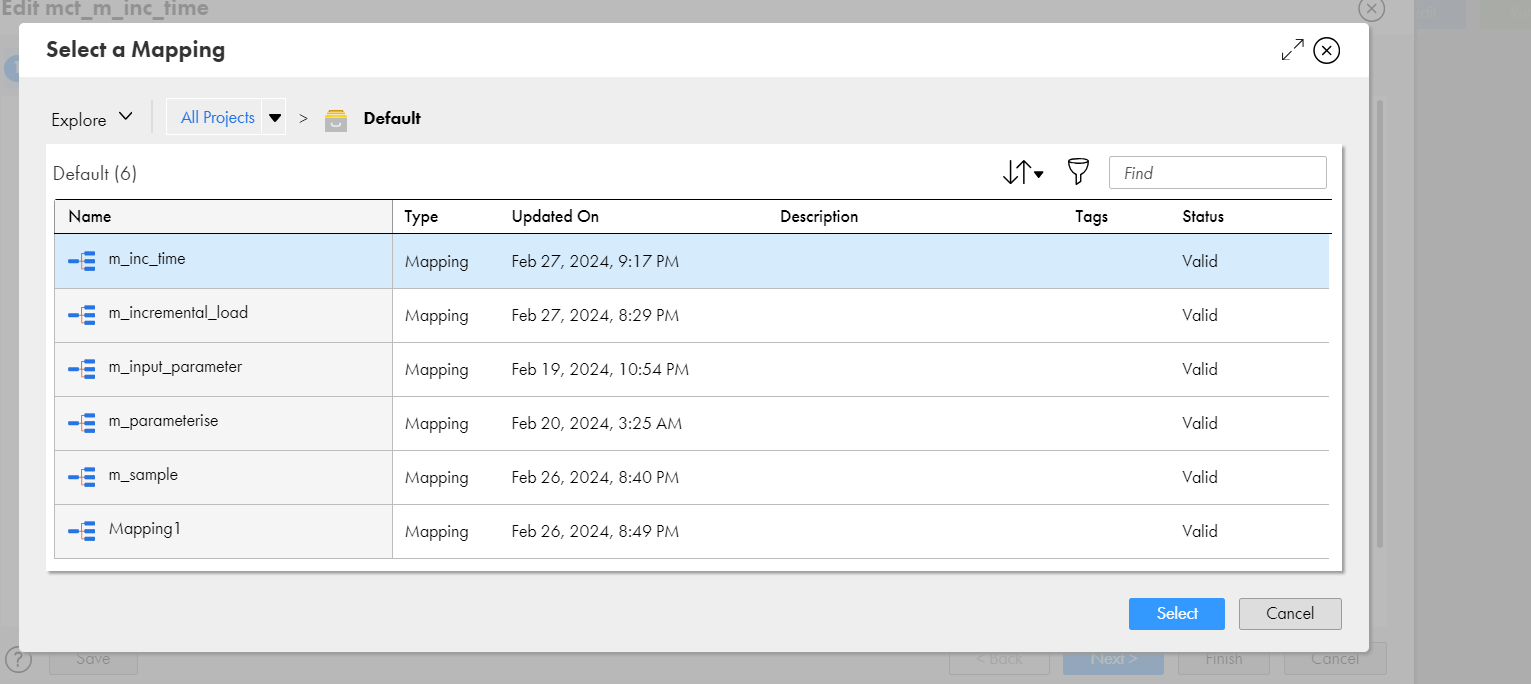Open the filter funnel icon
This screenshot has width=1531, height=684.
1077,172
